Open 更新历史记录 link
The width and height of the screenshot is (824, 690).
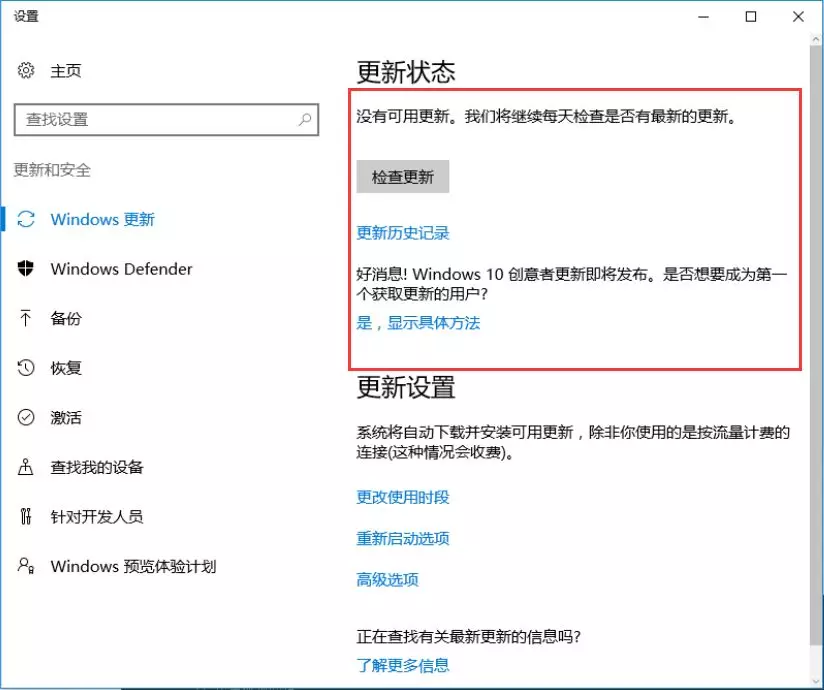tap(403, 233)
